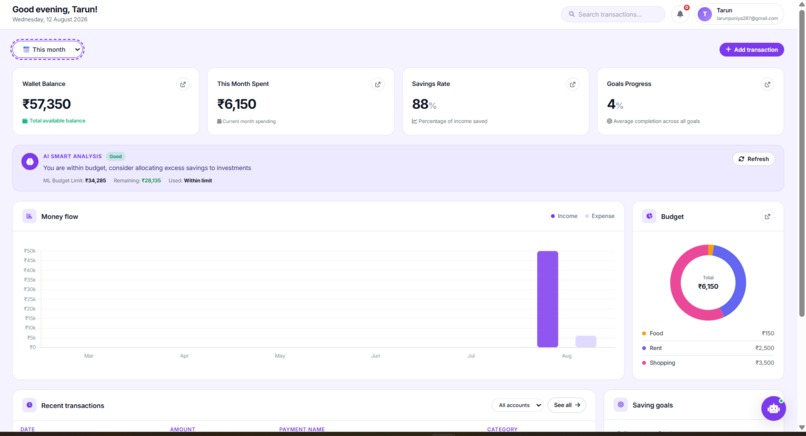Click See all transactions
The height and width of the screenshot is (436, 806).
566,405
